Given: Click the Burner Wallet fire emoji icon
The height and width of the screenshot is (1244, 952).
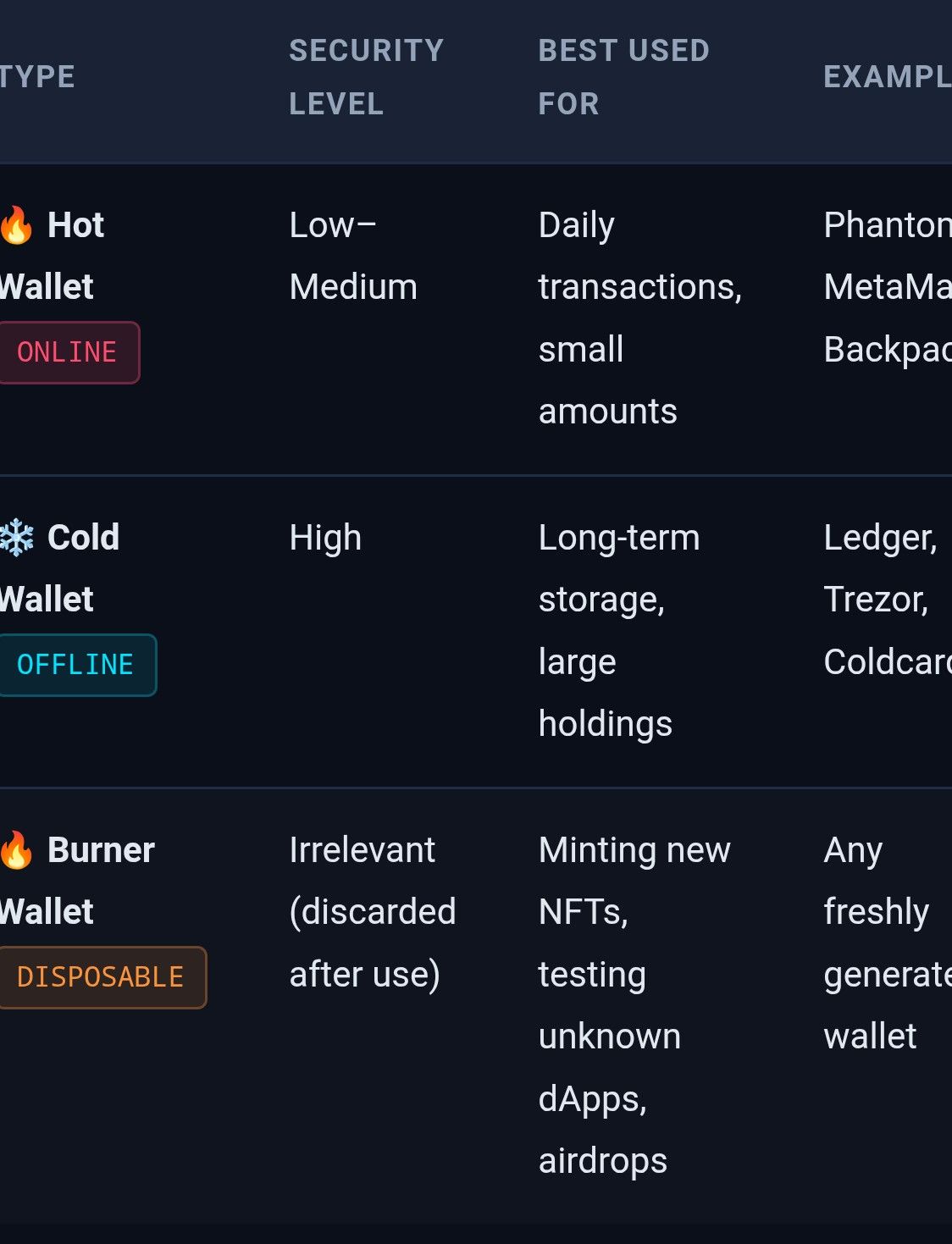Looking at the screenshot, I should pos(16,850).
